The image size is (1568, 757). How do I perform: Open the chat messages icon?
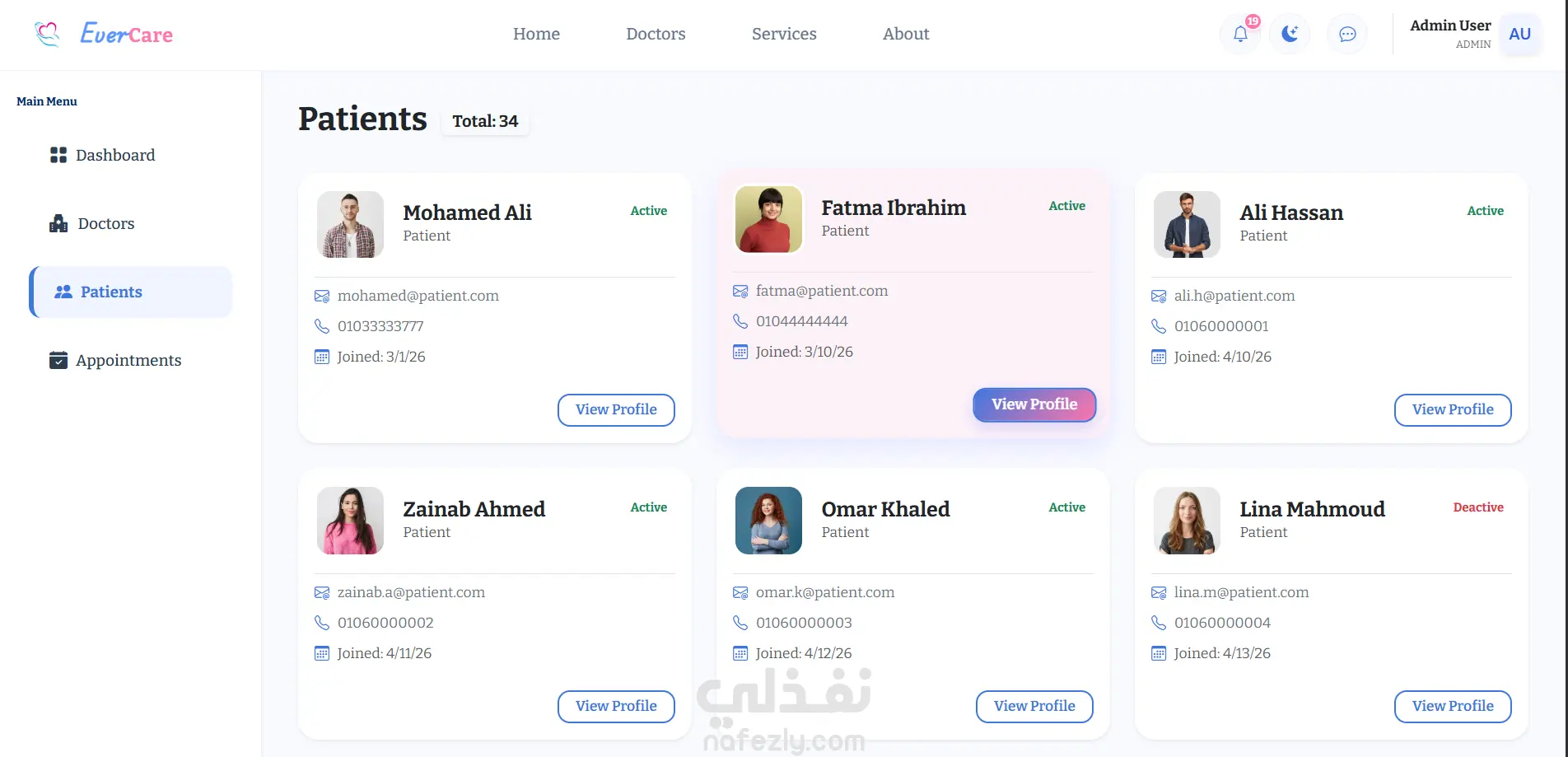(1347, 34)
